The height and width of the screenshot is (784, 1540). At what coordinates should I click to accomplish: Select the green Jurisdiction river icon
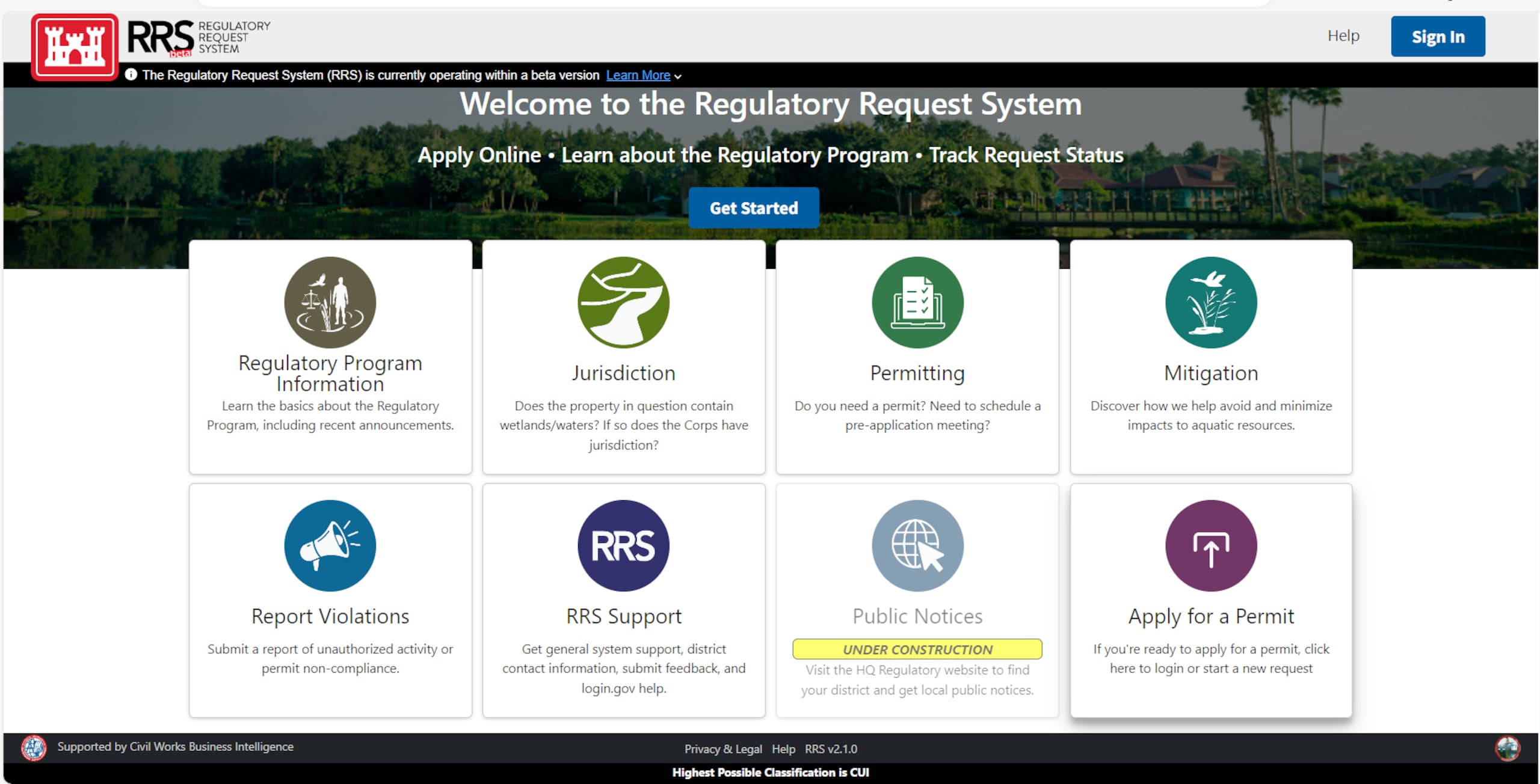pyautogui.click(x=623, y=303)
